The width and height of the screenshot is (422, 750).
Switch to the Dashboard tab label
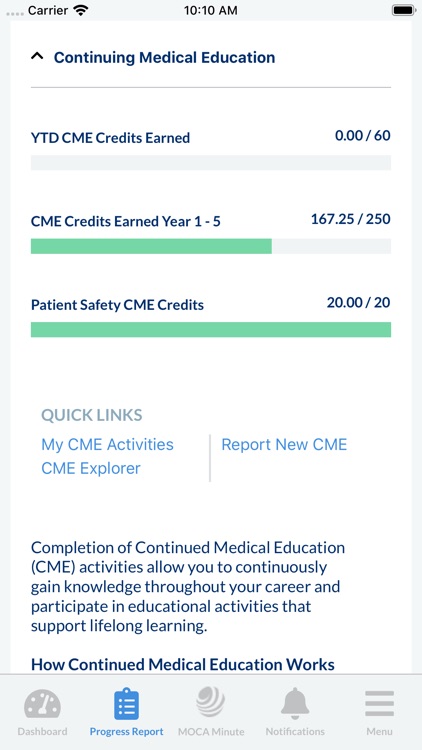[42, 731]
